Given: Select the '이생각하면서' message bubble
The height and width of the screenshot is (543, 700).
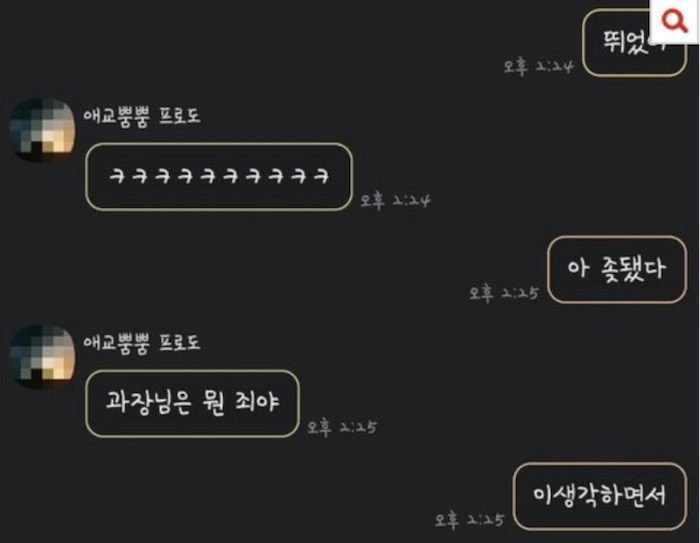Looking at the screenshot, I should pyautogui.click(x=600, y=497).
